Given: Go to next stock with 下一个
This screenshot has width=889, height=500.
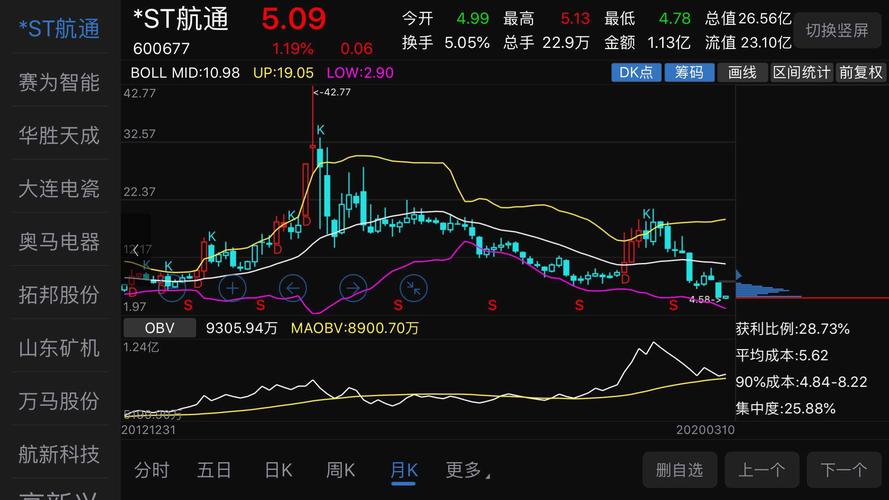Looking at the screenshot, I should click(x=844, y=470).
